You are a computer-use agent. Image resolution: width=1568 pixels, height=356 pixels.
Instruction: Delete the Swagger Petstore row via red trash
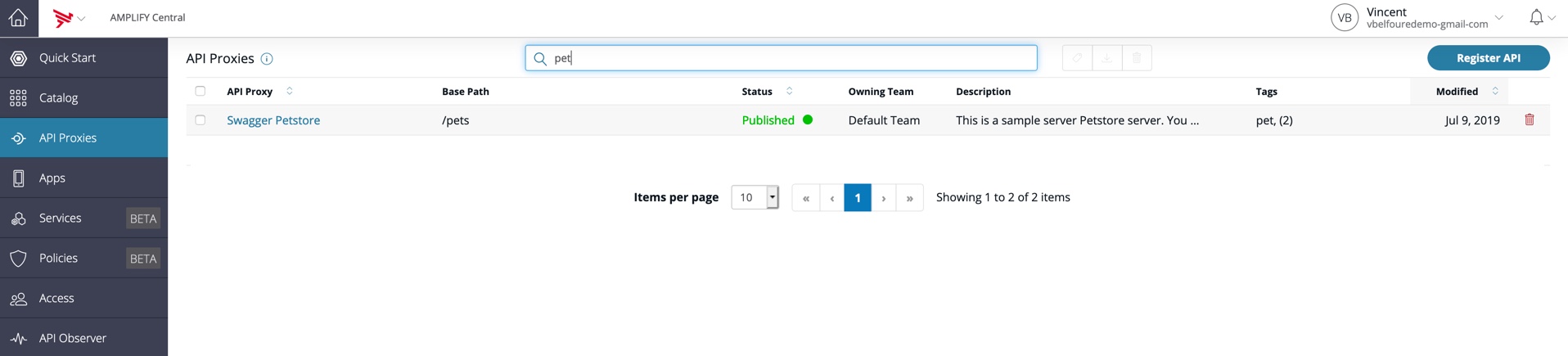pos(1529,119)
